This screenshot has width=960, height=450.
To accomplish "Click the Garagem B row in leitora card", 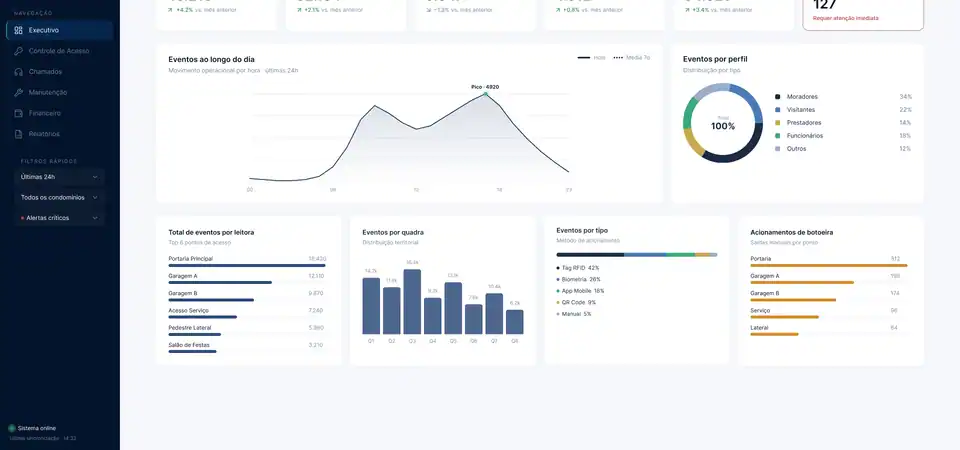I will point(247,296).
